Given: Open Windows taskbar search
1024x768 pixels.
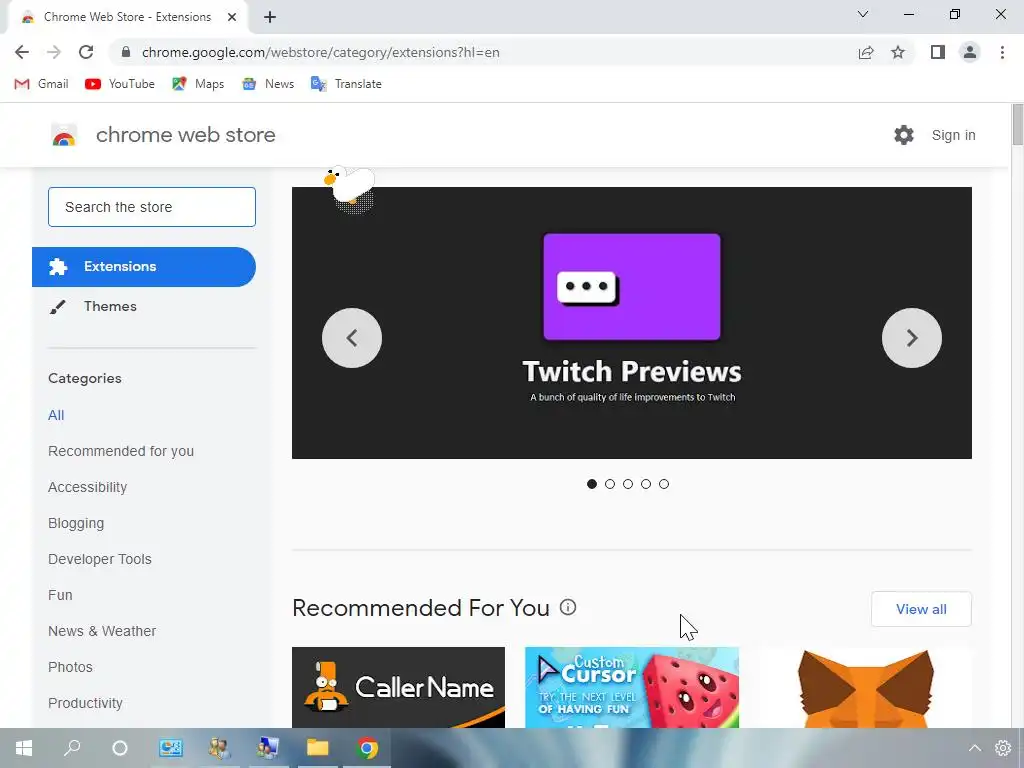Looking at the screenshot, I should [x=72, y=748].
